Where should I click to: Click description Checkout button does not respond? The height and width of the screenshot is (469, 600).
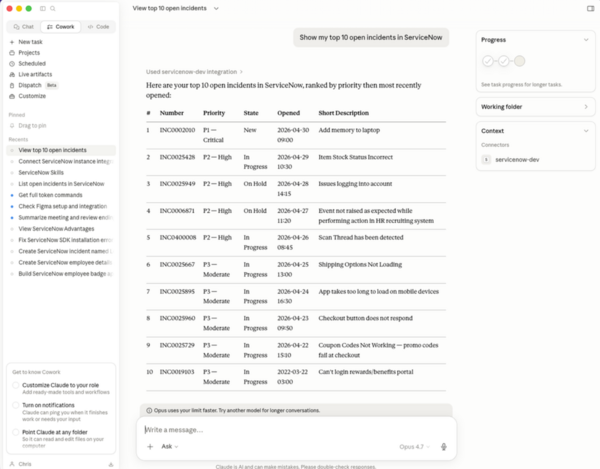tap(365, 318)
